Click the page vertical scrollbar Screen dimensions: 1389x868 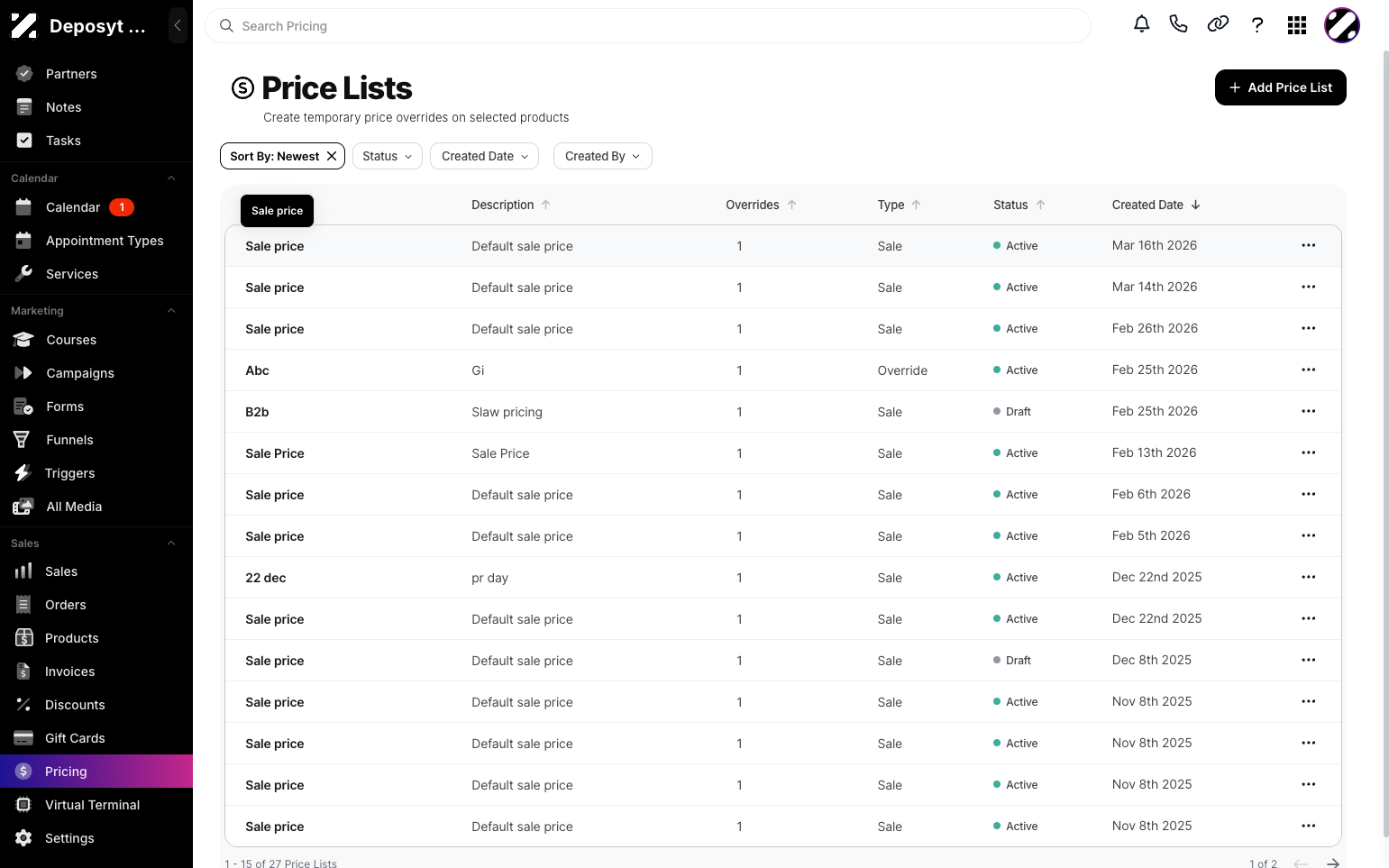tap(1385, 442)
